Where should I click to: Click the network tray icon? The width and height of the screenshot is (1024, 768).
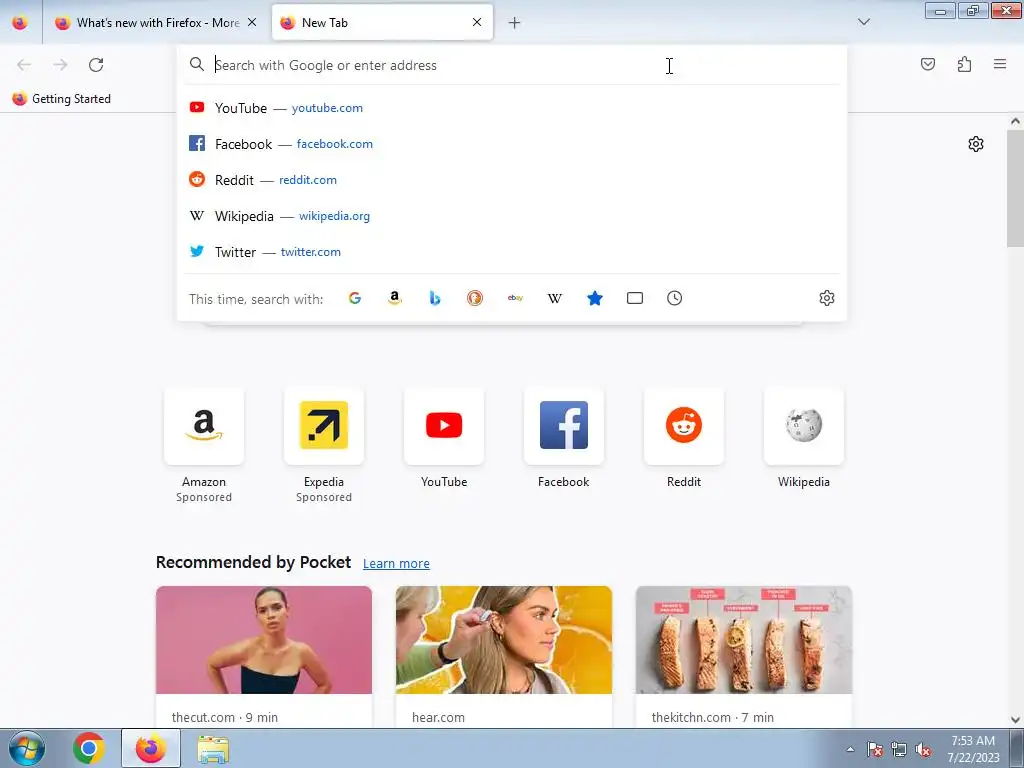(x=899, y=750)
